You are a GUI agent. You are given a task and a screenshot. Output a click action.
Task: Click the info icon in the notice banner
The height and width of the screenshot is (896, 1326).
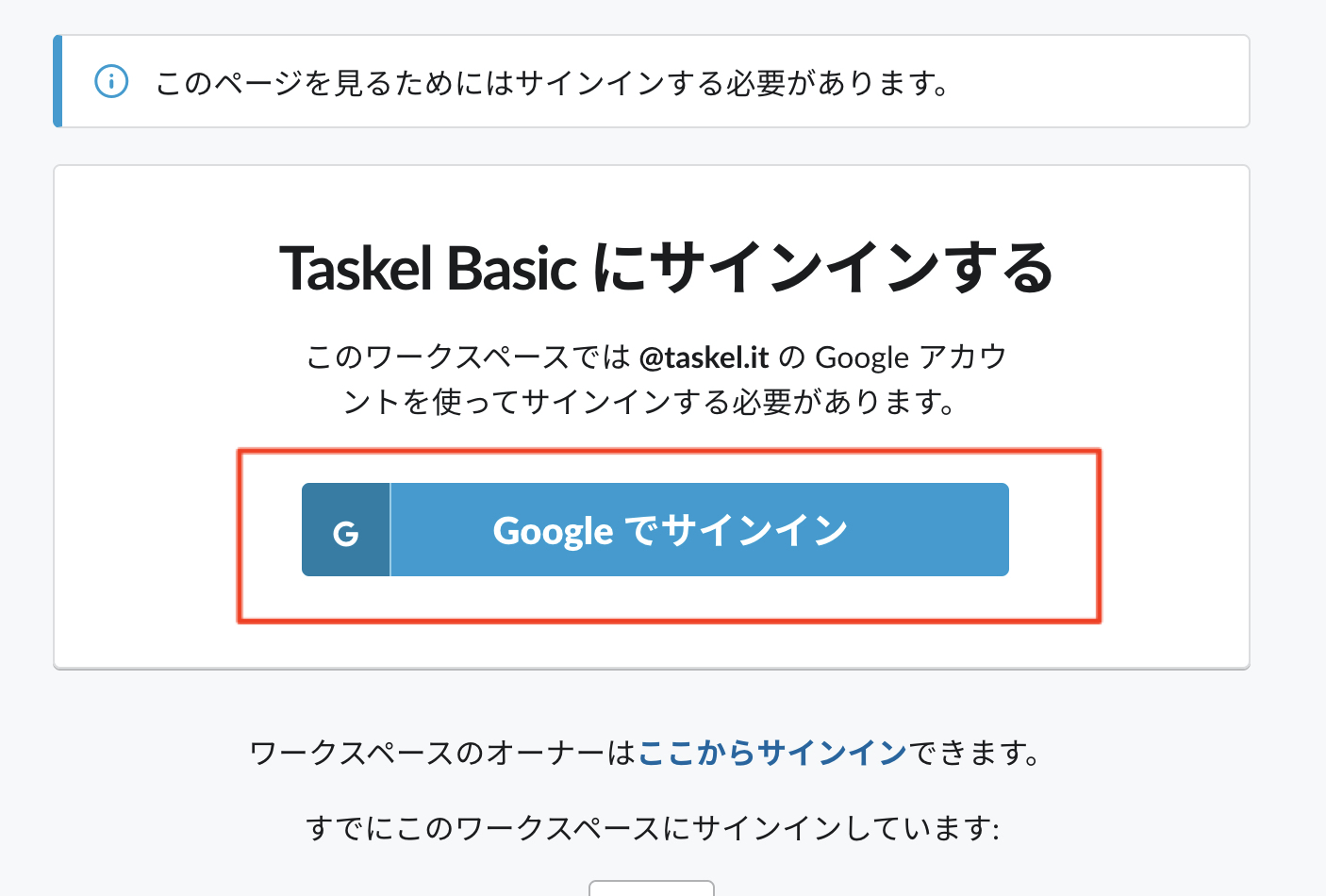pos(111,82)
